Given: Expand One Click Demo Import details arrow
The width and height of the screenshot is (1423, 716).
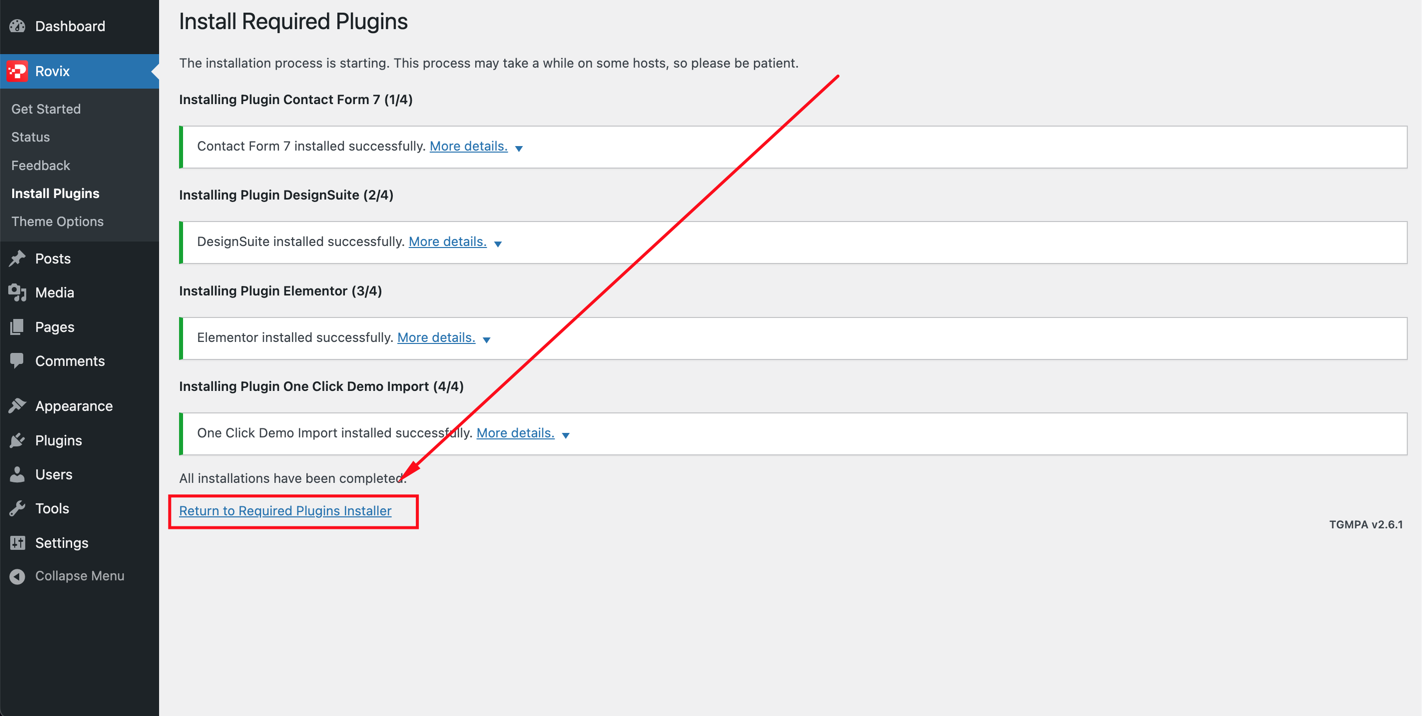Looking at the screenshot, I should click(x=566, y=435).
